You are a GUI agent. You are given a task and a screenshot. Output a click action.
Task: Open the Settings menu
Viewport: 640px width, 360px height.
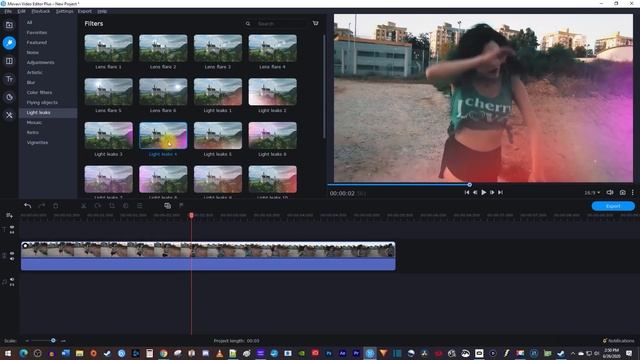coord(64,11)
